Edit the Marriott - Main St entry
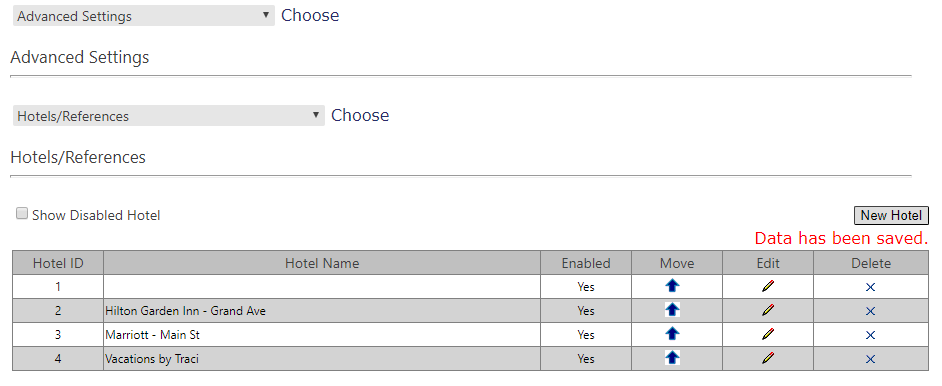The width and height of the screenshot is (942, 386). click(768, 334)
